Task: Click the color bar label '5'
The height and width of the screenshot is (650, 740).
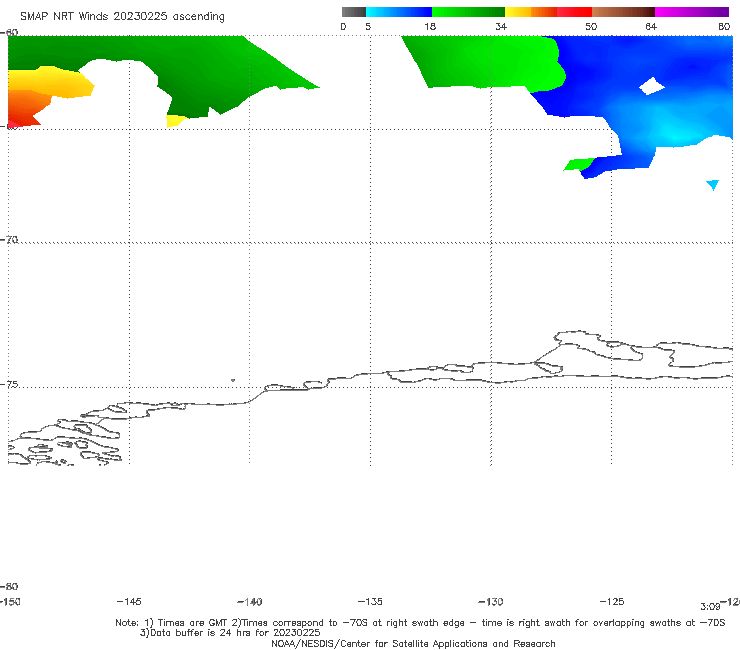Action: (x=368, y=27)
